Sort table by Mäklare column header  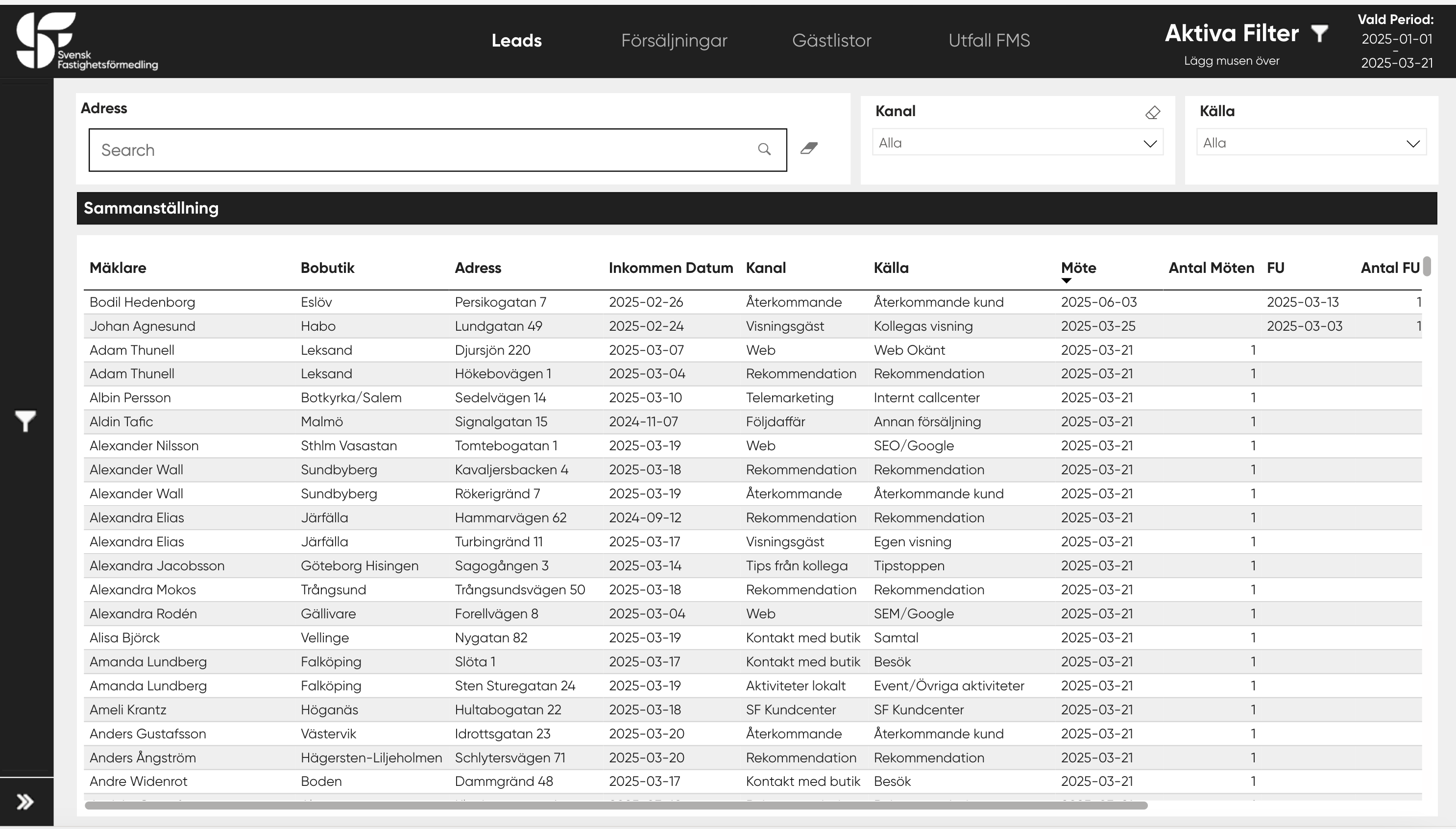click(118, 268)
